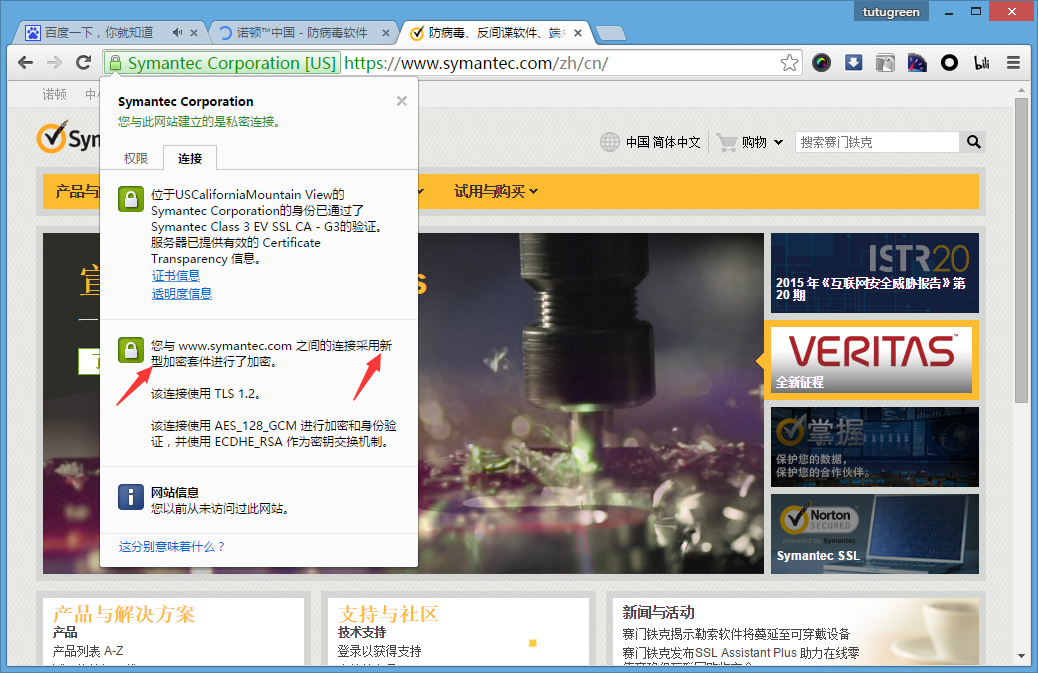Bookmark this page with the star icon
The width and height of the screenshot is (1038, 673).
pos(789,63)
